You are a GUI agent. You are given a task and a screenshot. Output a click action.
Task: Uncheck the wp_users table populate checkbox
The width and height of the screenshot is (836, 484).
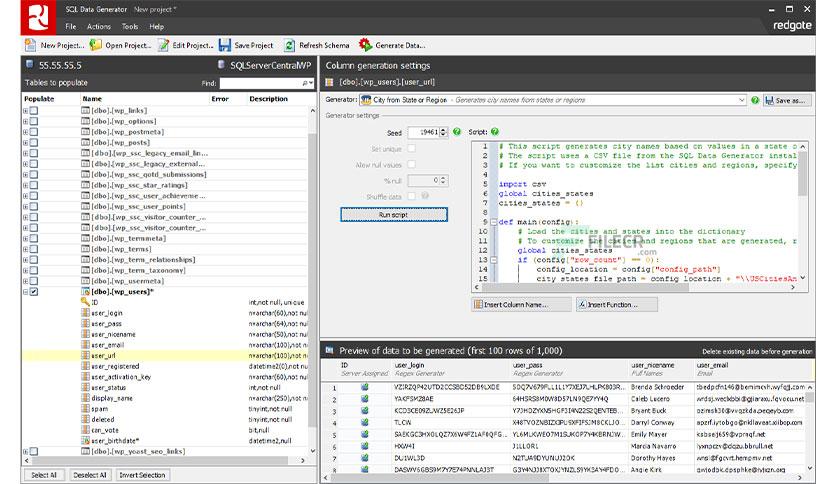click(34, 292)
